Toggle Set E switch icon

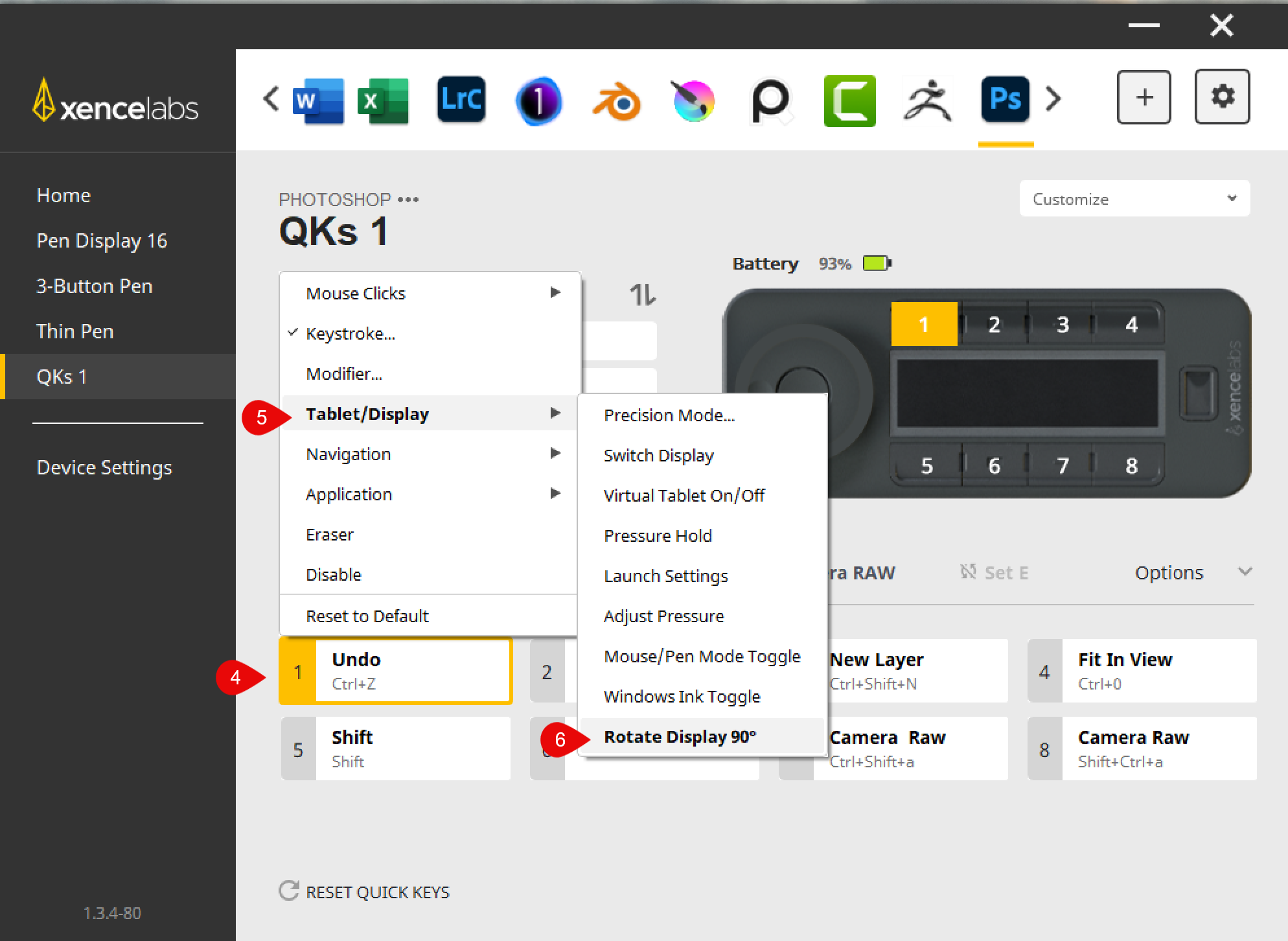point(968,572)
